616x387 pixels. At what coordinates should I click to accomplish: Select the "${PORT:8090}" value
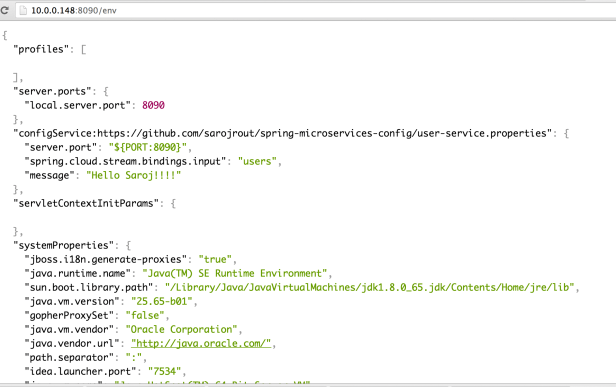(147, 147)
